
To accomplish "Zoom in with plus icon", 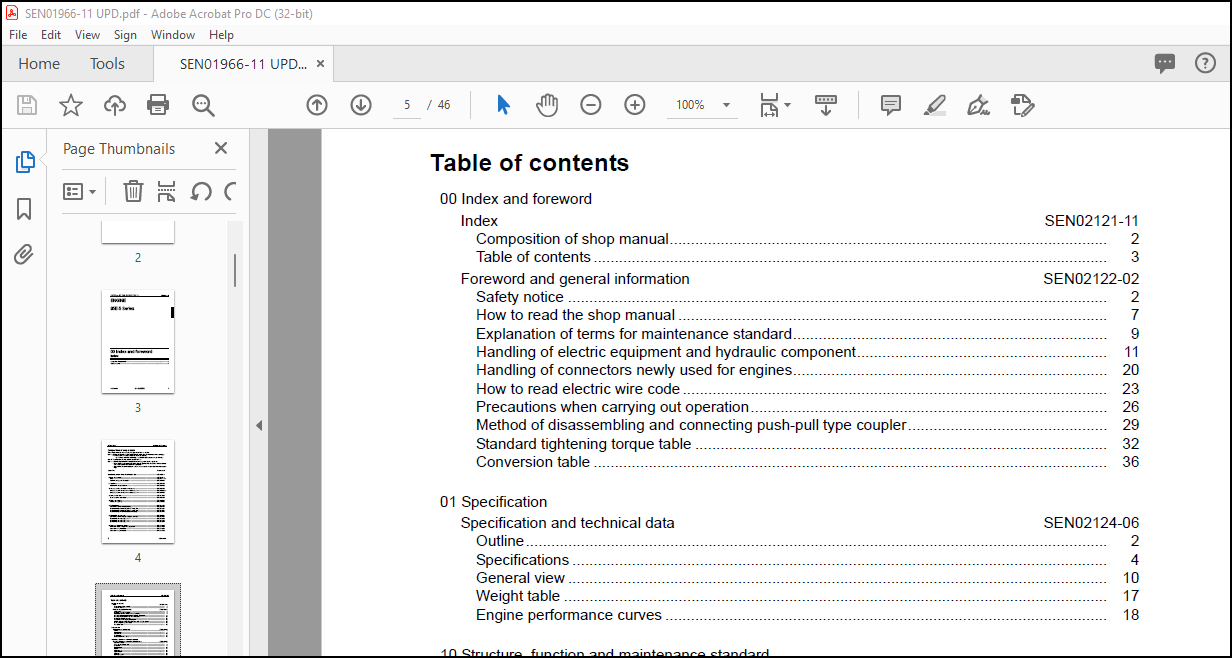I will click(x=635, y=105).
